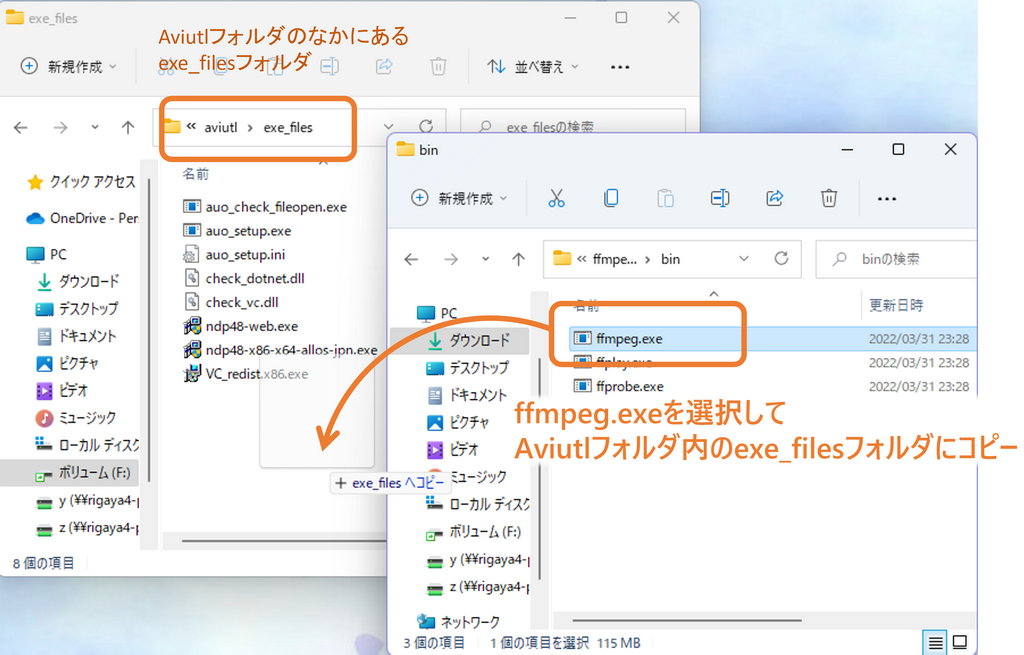Click ffmpe... breadcrumb in bin address bar

(x=615, y=259)
